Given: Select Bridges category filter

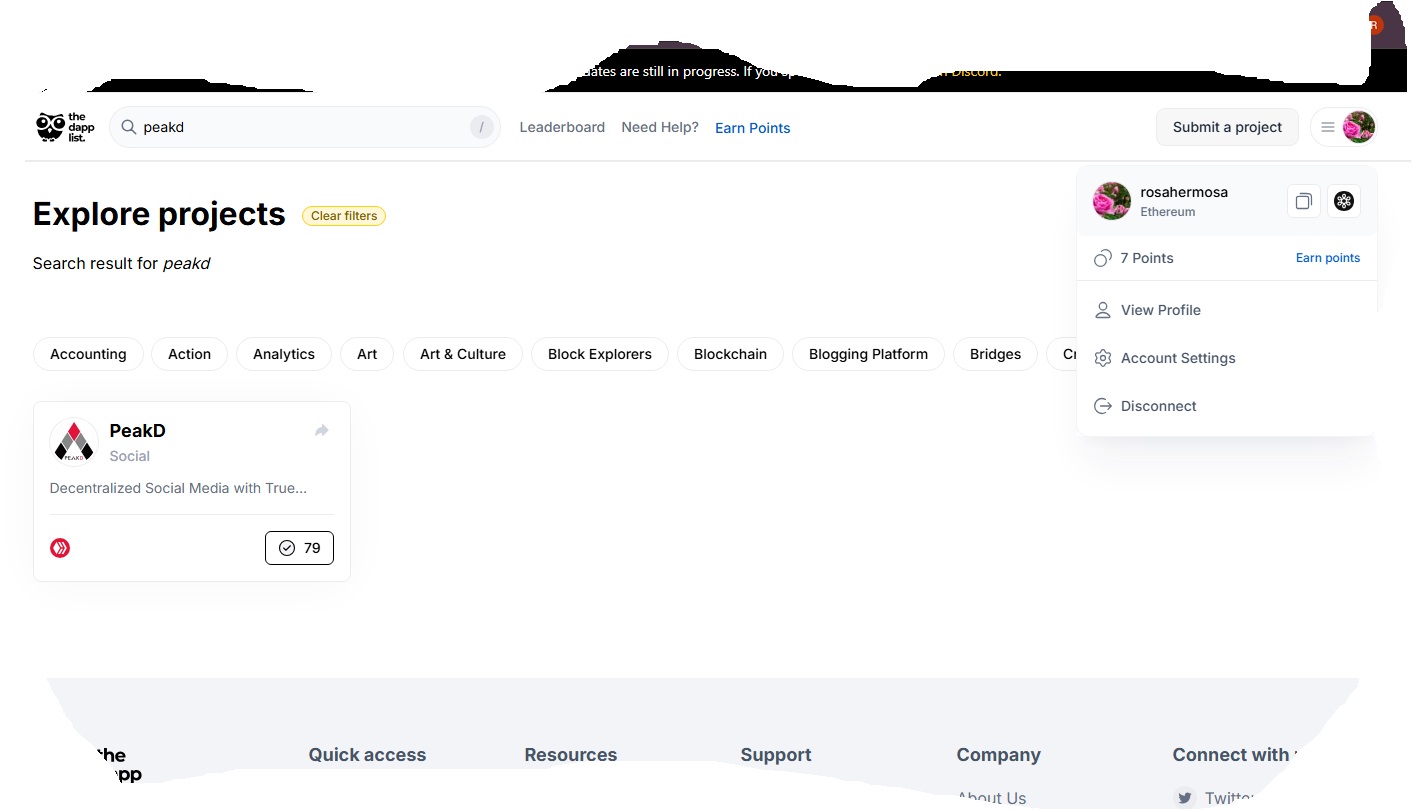Looking at the screenshot, I should click(x=995, y=354).
